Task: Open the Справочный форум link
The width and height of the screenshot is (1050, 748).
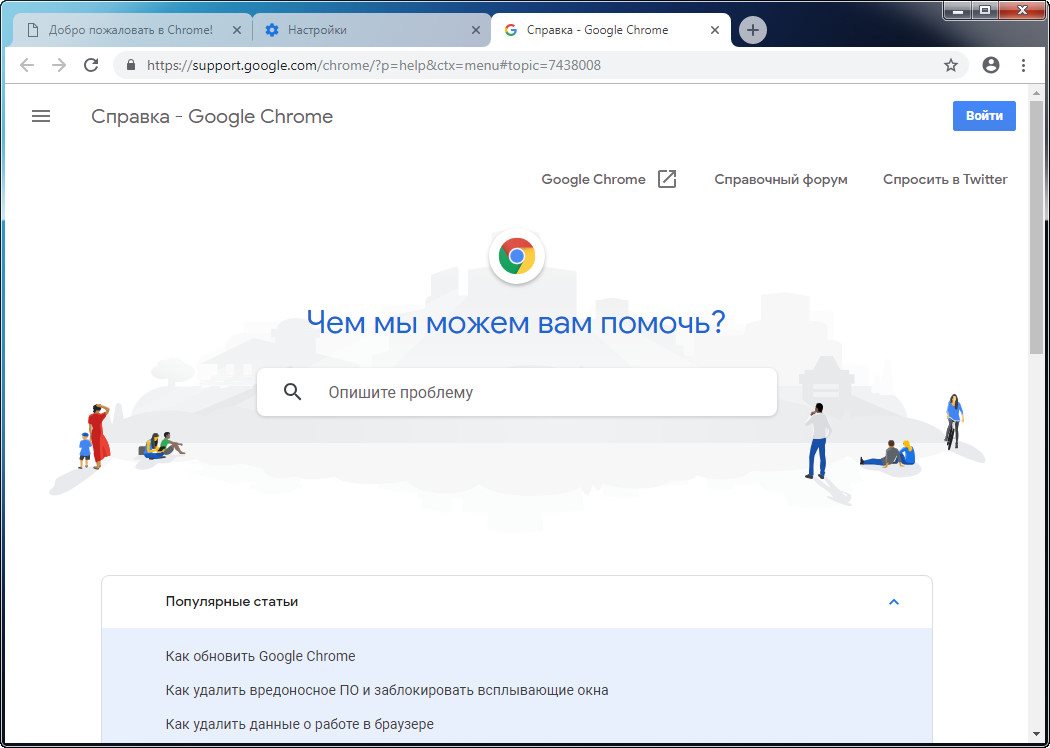Action: [781, 179]
